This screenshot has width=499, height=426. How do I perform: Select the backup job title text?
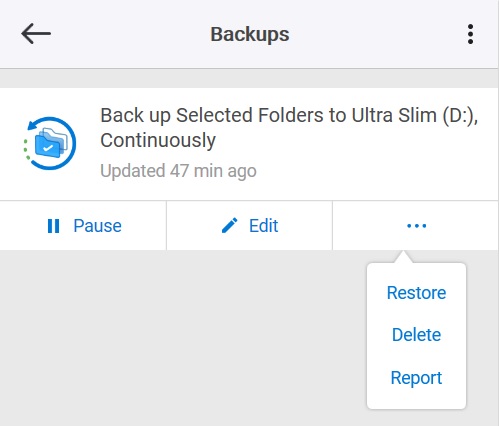289,127
